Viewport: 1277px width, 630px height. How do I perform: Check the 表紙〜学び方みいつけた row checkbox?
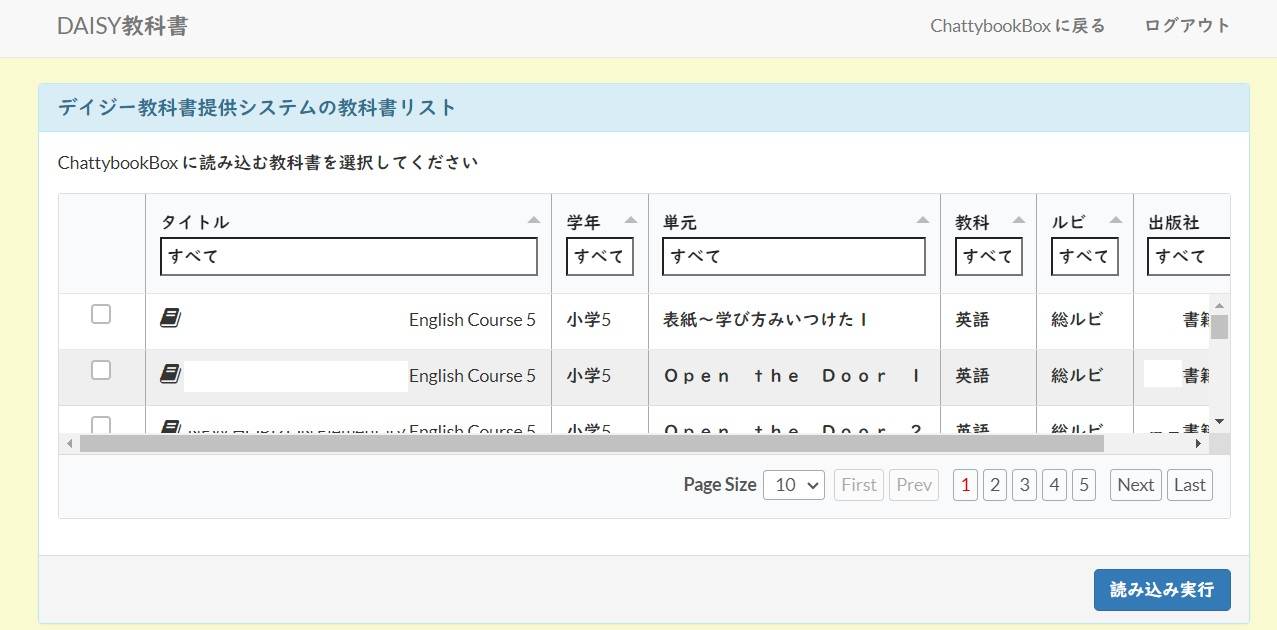[101, 315]
